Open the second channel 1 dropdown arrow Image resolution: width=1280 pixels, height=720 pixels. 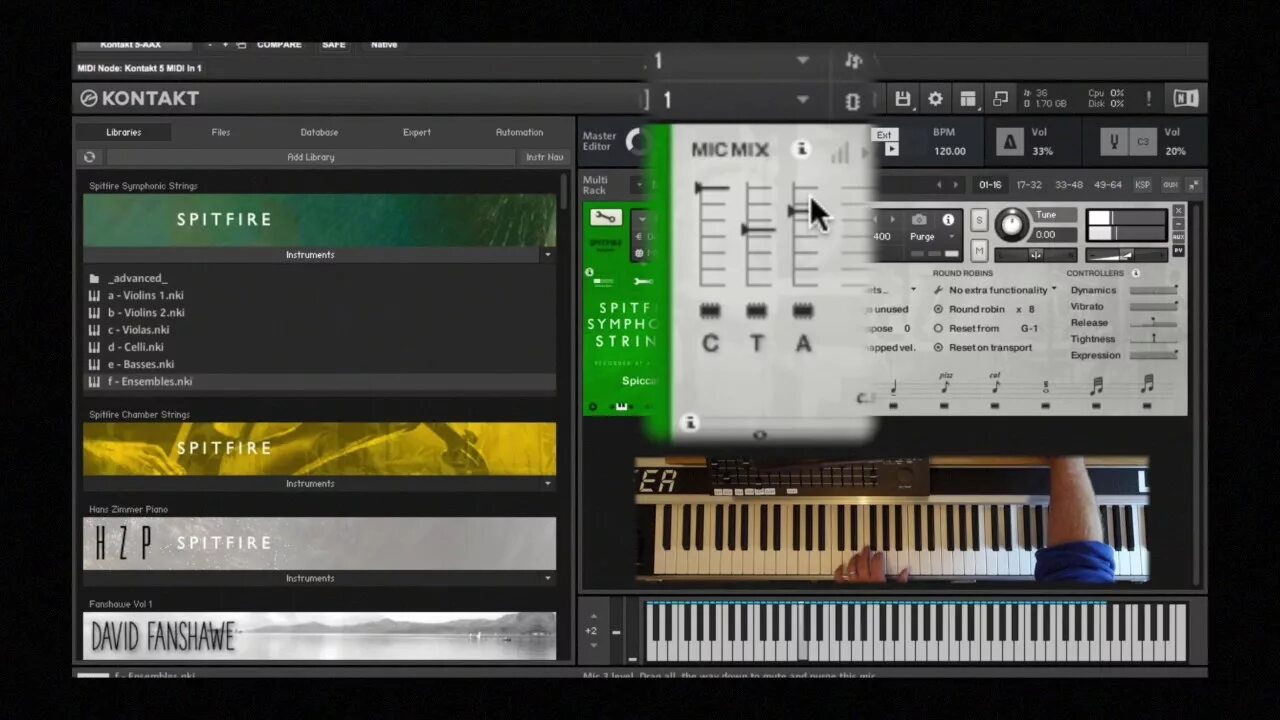point(802,99)
